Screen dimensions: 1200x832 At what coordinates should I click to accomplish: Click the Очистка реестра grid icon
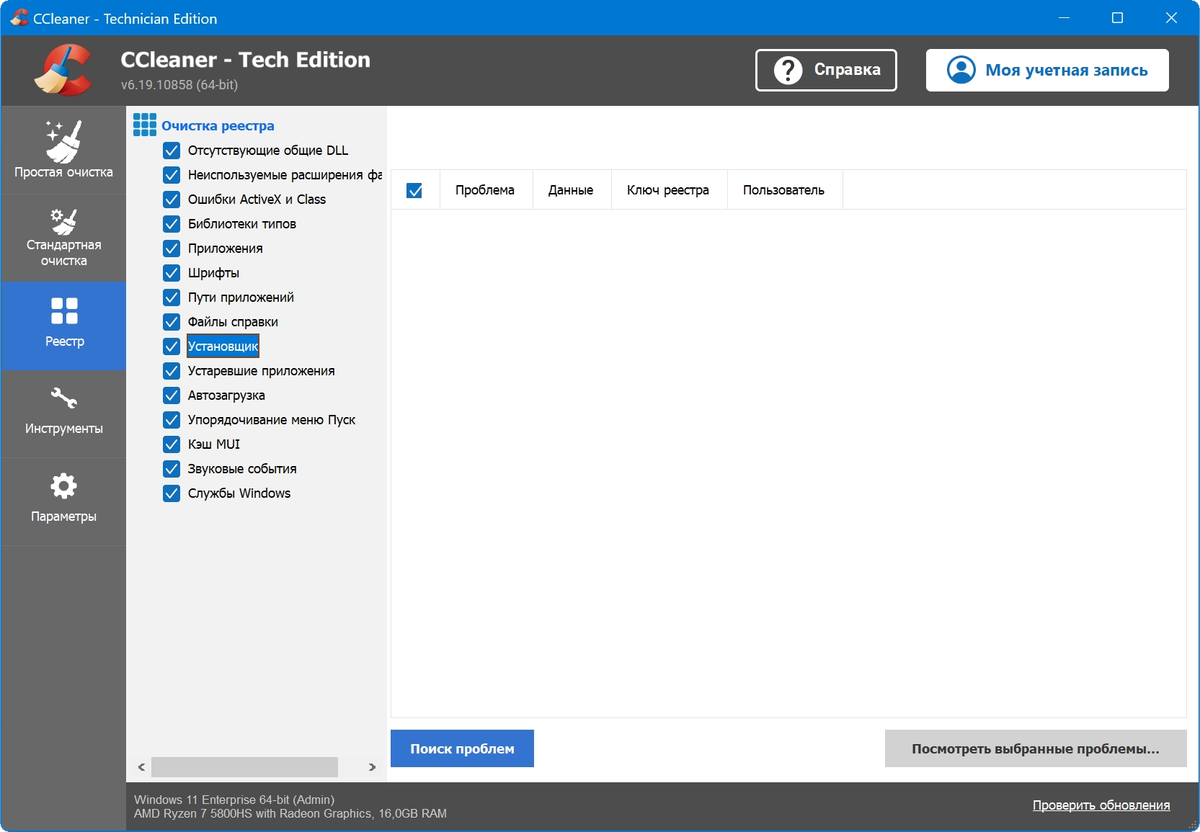click(145, 125)
